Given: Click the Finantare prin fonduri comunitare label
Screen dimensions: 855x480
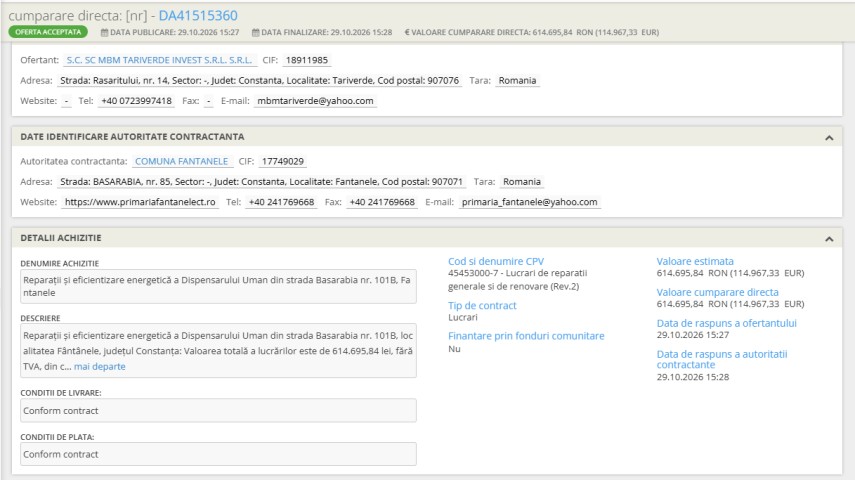Looking at the screenshot, I should click(x=526, y=336).
